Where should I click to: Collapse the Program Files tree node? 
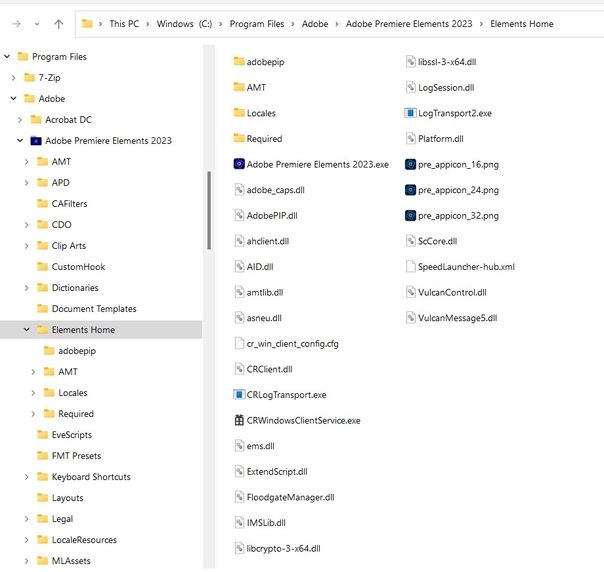point(7,57)
